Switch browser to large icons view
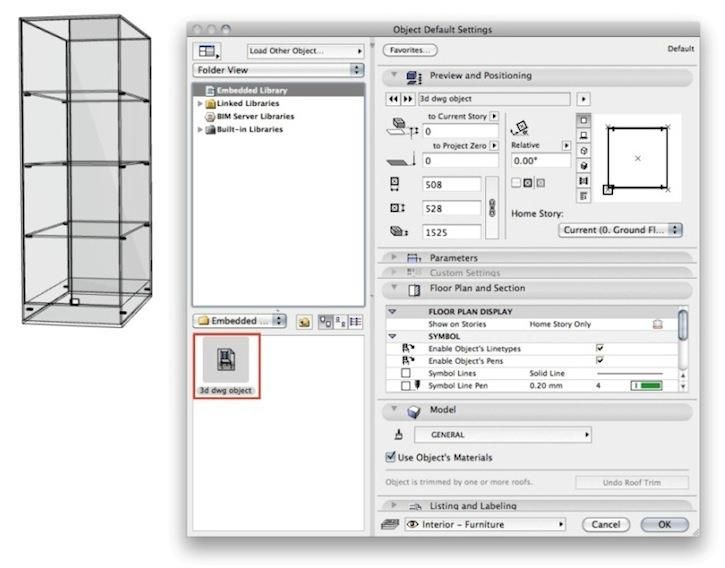This screenshot has height=568, width=725. coord(326,322)
